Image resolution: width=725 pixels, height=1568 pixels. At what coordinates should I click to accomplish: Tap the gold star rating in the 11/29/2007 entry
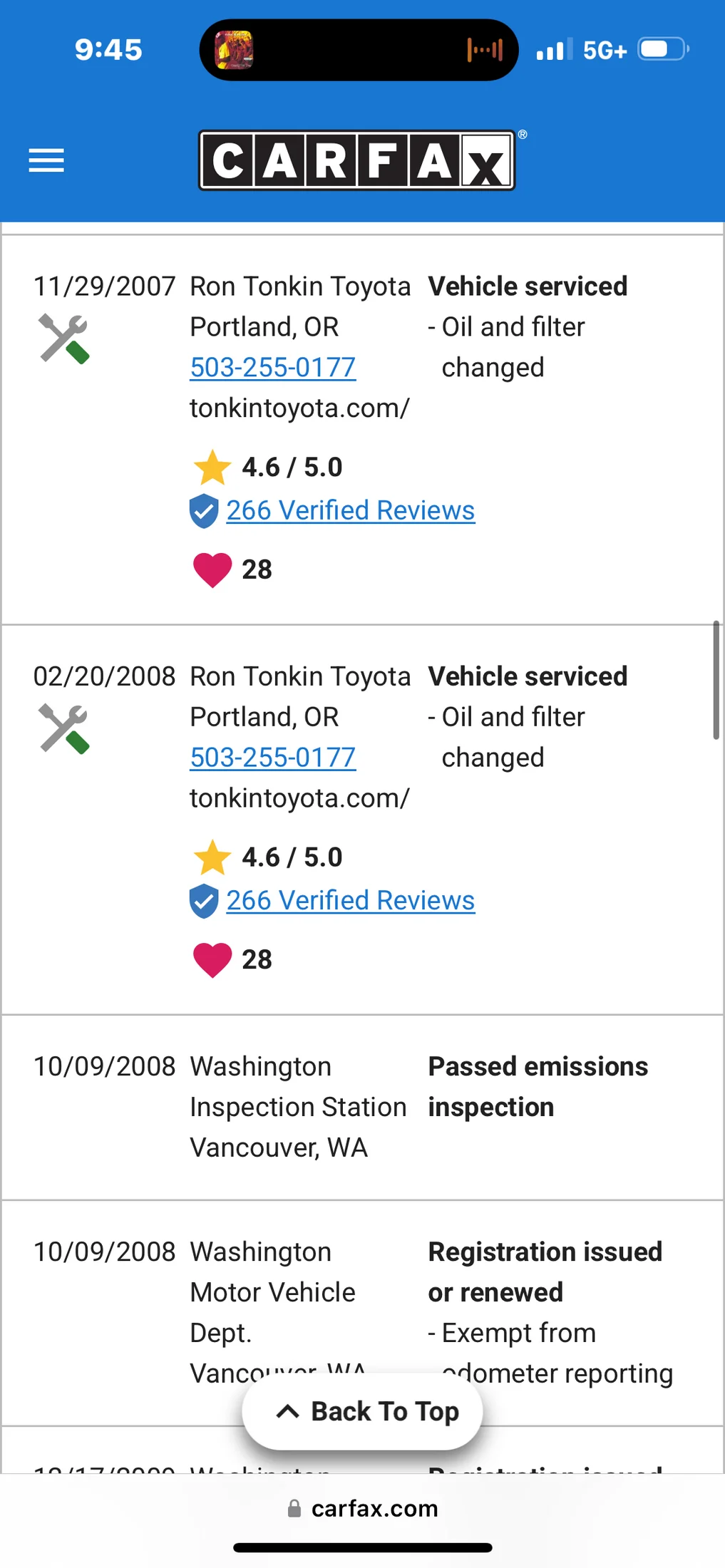click(x=212, y=468)
